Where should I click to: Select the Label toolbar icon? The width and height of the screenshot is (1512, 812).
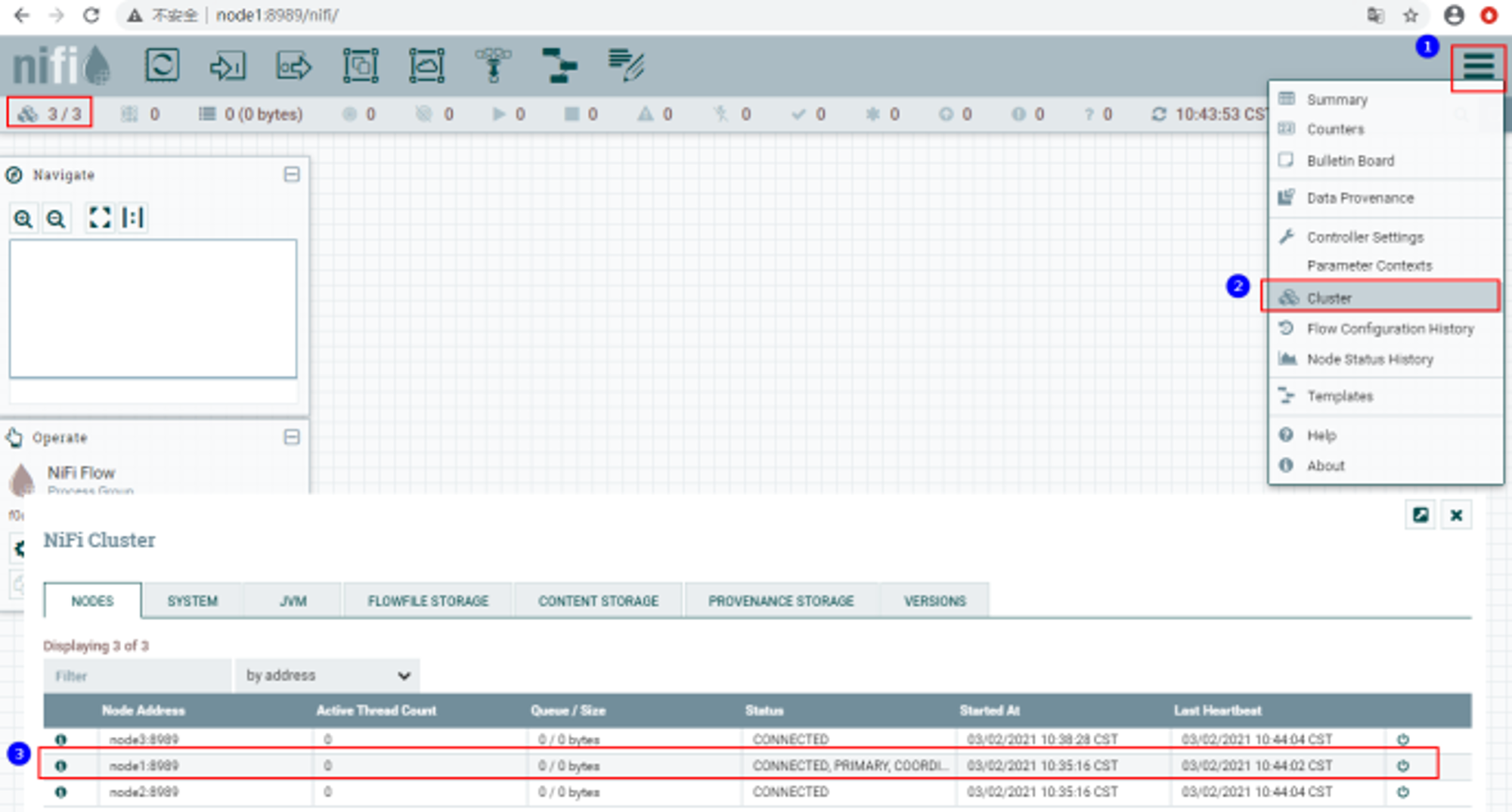click(626, 66)
